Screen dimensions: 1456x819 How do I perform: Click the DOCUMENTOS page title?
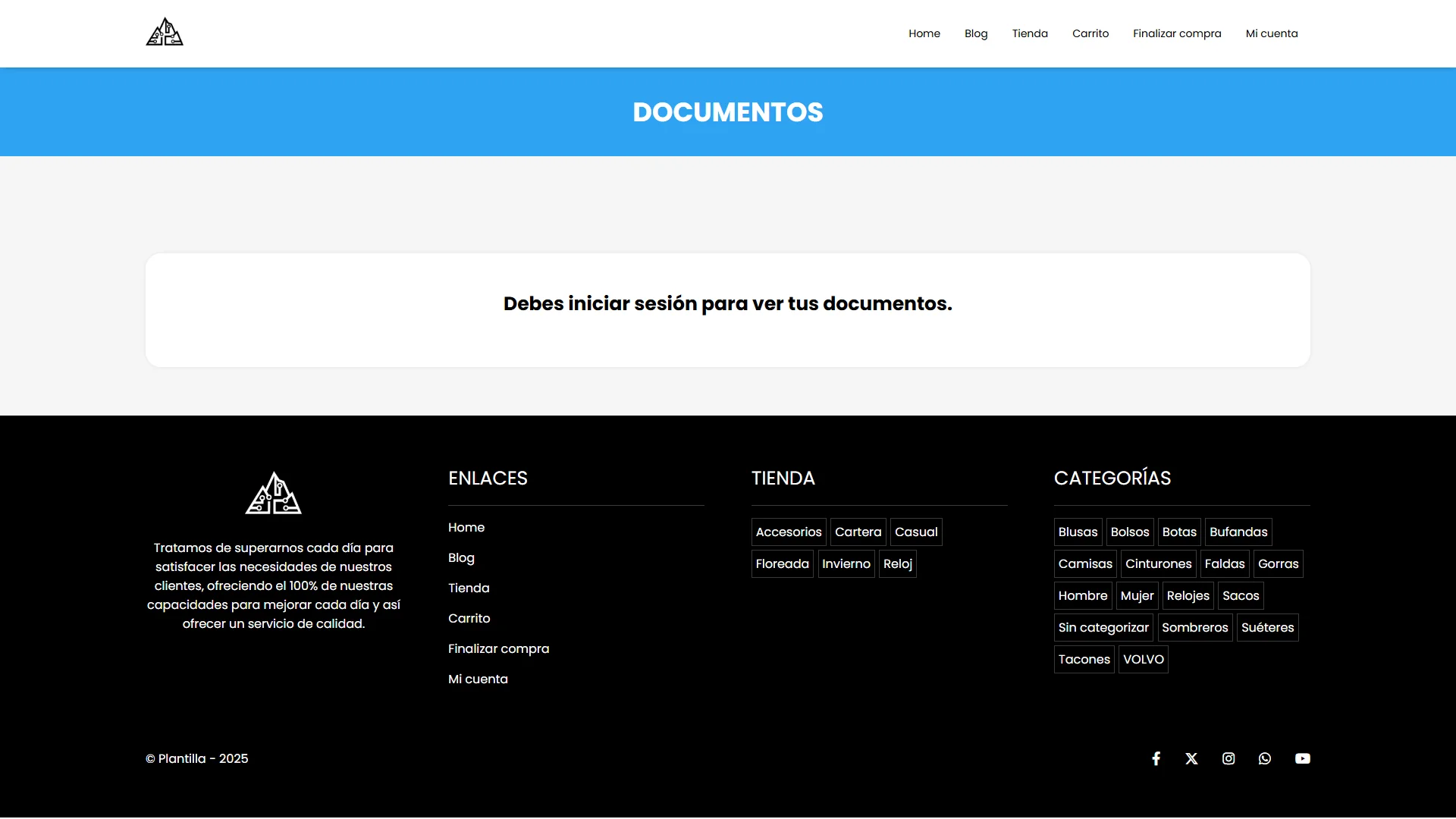(728, 112)
